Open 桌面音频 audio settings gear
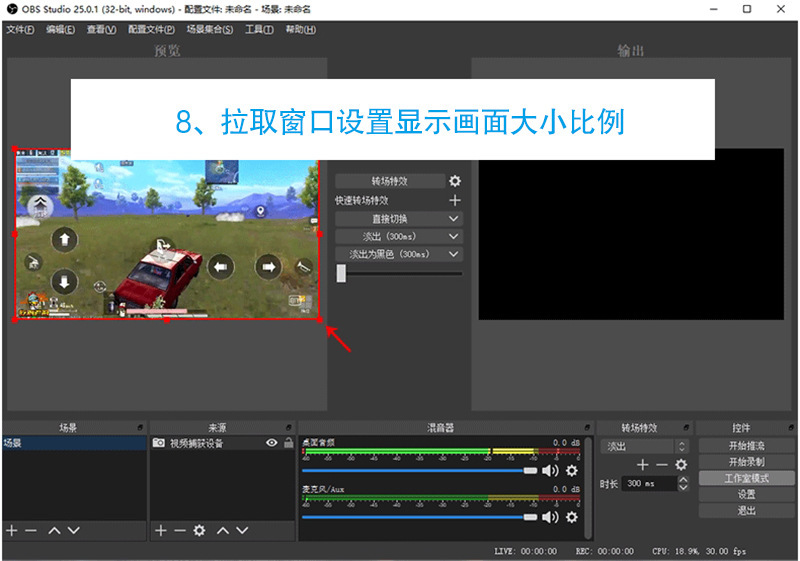Screen dimensions: 800x561 (x=572, y=470)
